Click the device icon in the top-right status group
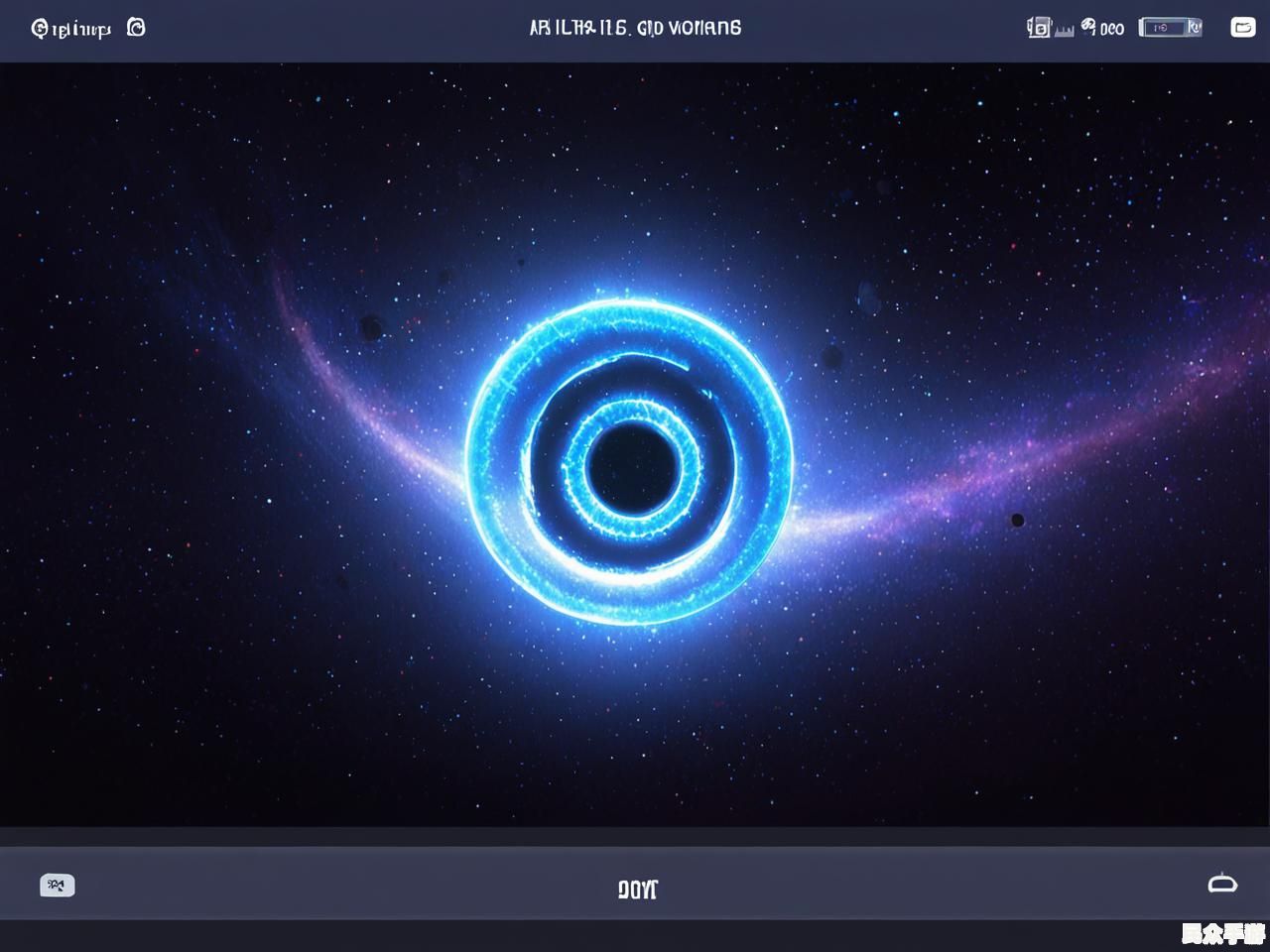 click(x=1038, y=28)
